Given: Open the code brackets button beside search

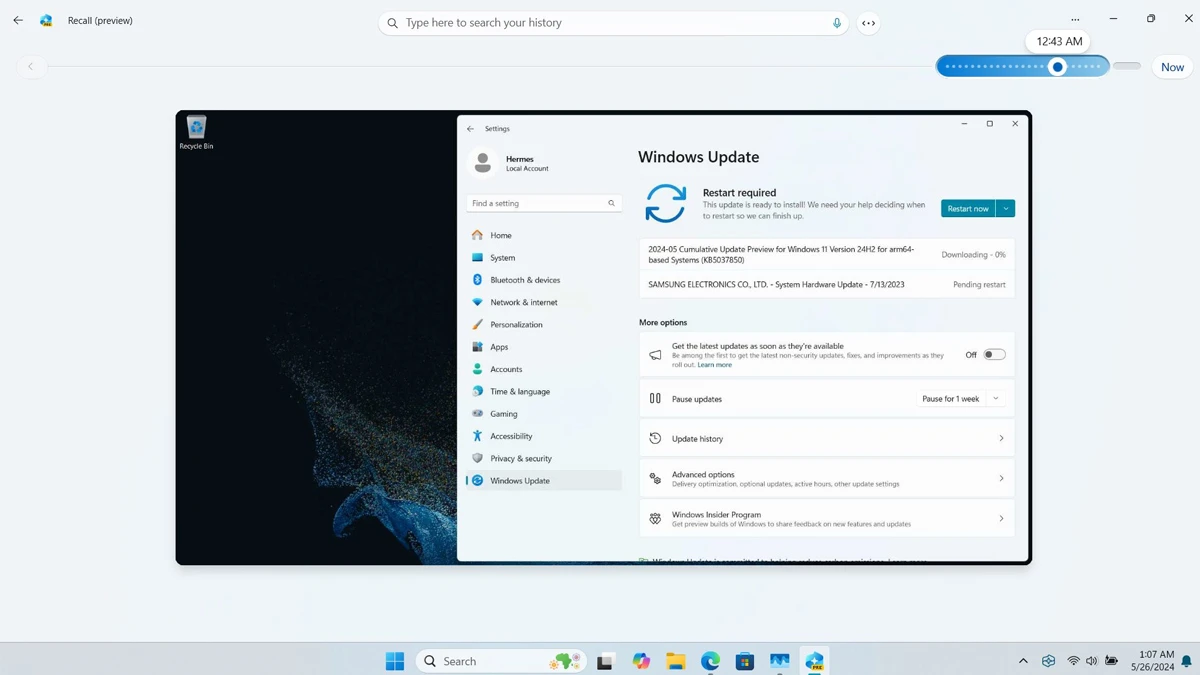Looking at the screenshot, I should tap(869, 23).
